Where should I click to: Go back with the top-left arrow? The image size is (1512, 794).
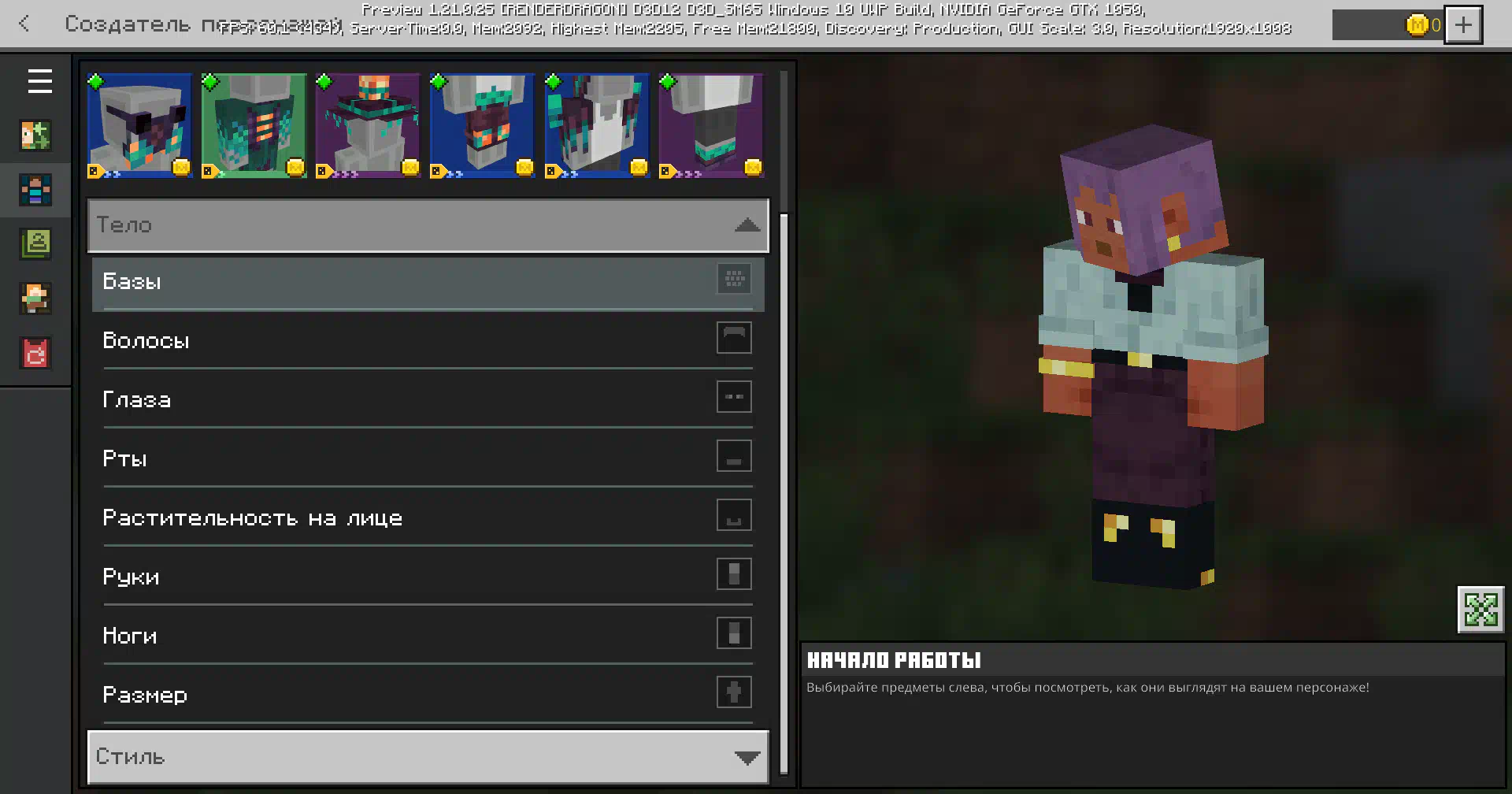click(24, 24)
